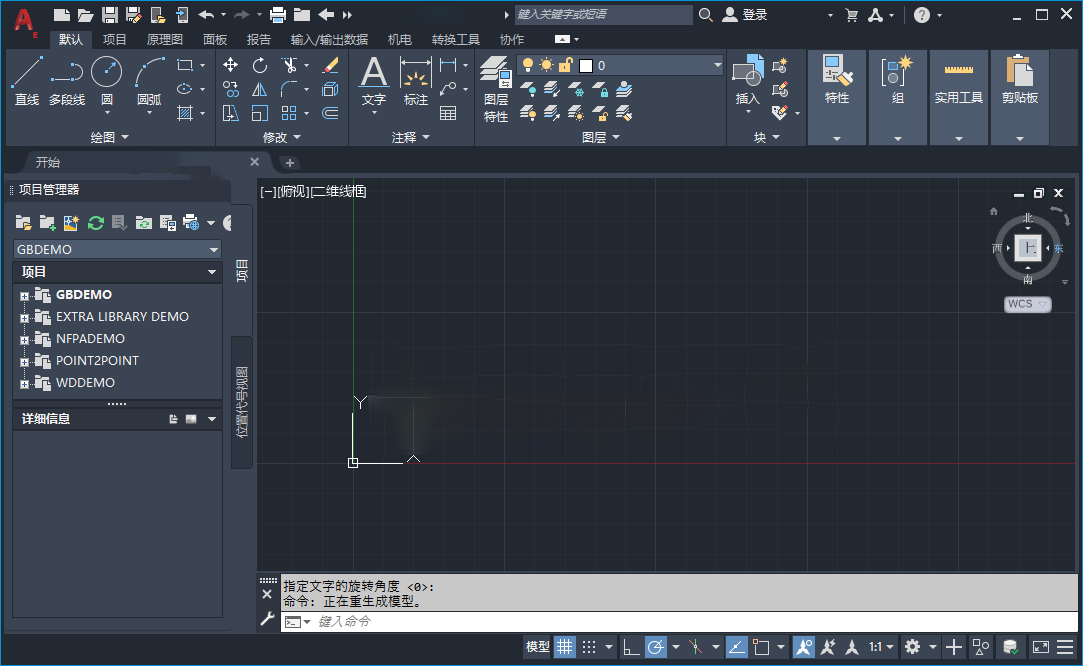The width and height of the screenshot is (1083, 666).
Task: Click the Plot/Print icon in quick access toolbar
Action: tap(278, 15)
